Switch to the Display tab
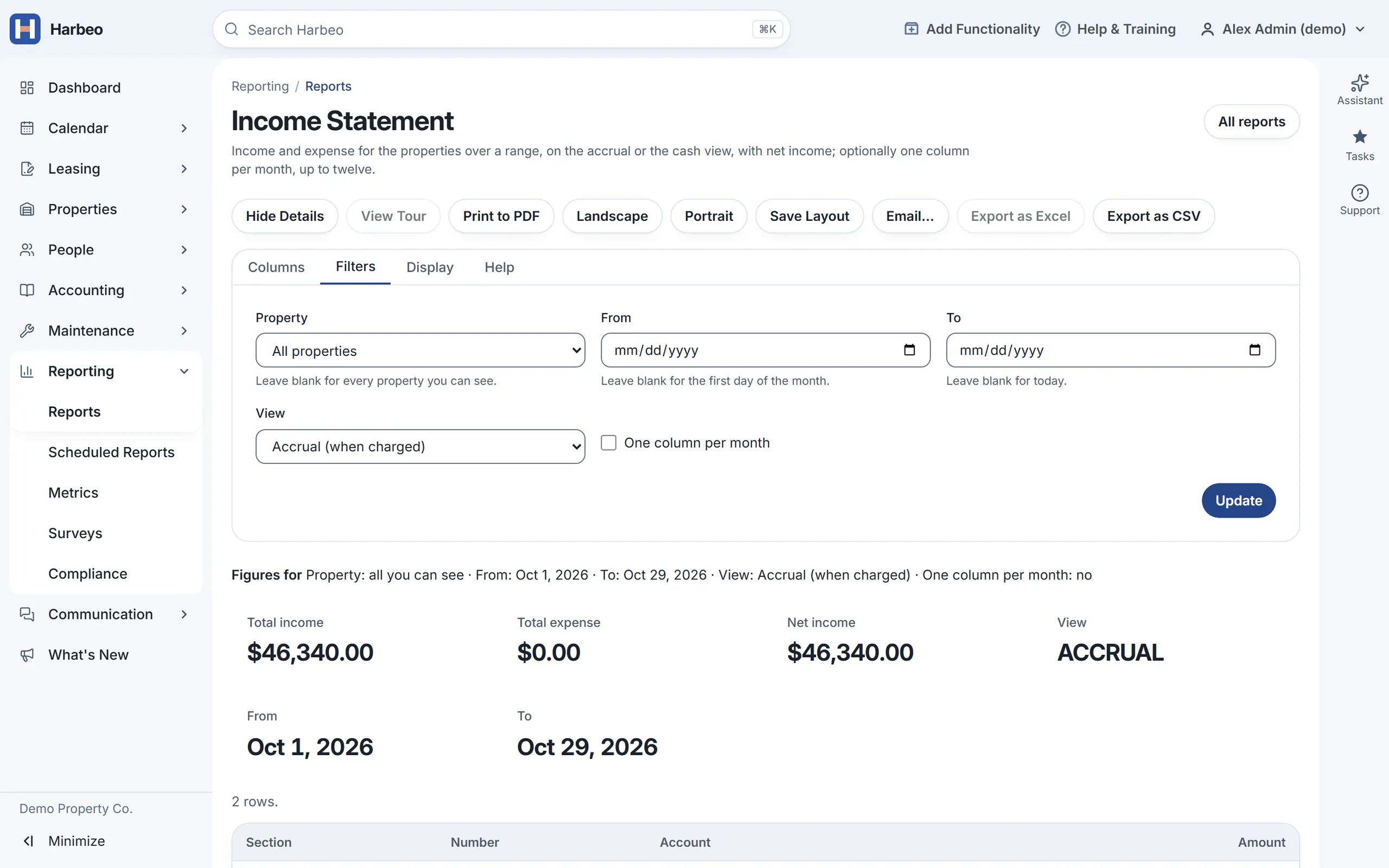This screenshot has height=868, width=1389. tap(430, 267)
